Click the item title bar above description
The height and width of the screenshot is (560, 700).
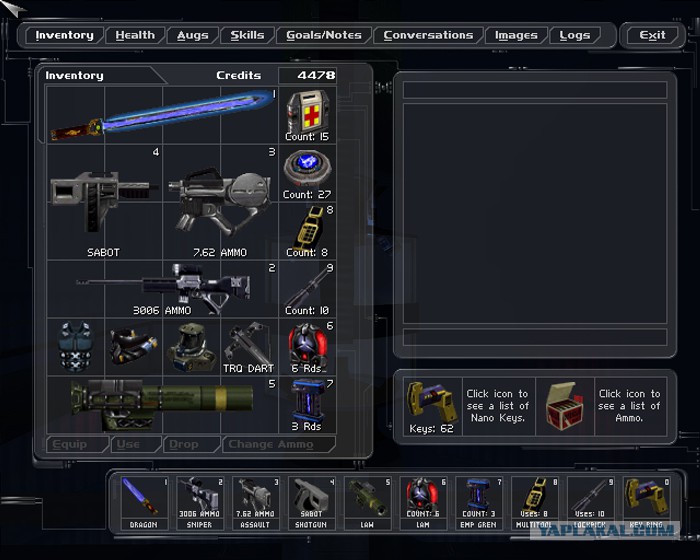click(535, 90)
